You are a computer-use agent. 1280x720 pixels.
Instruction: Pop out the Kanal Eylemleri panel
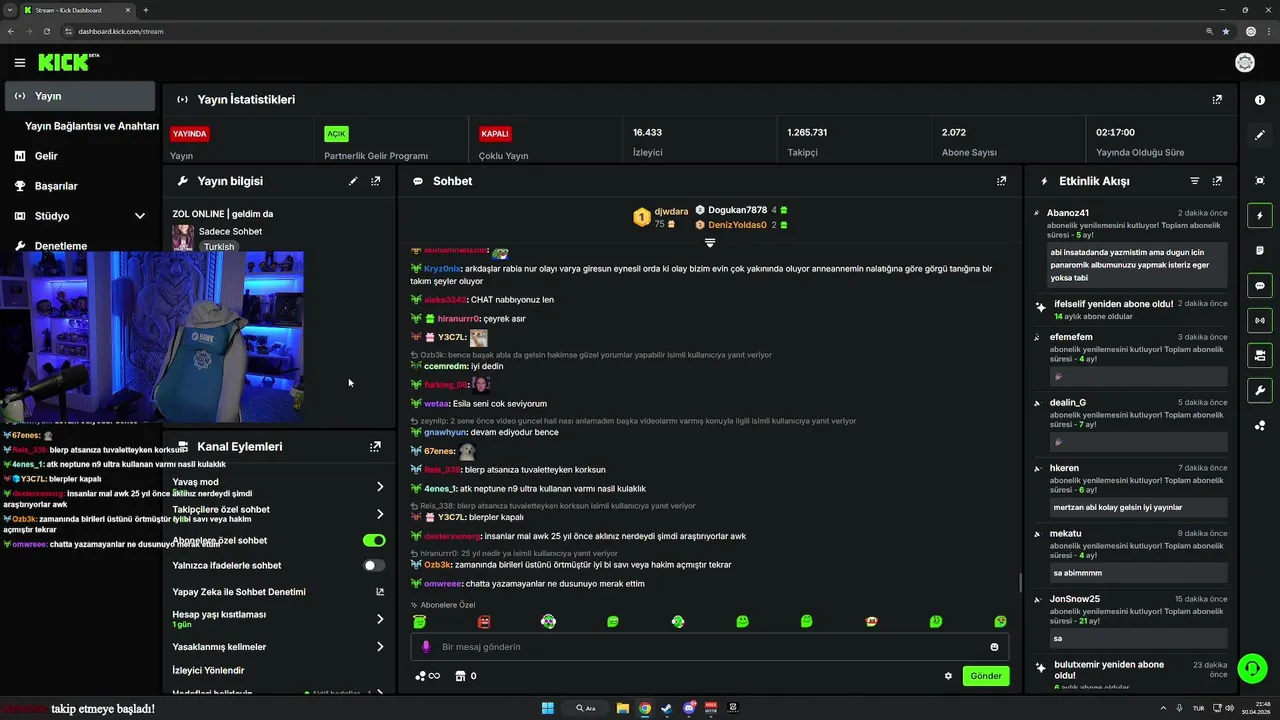click(375, 447)
